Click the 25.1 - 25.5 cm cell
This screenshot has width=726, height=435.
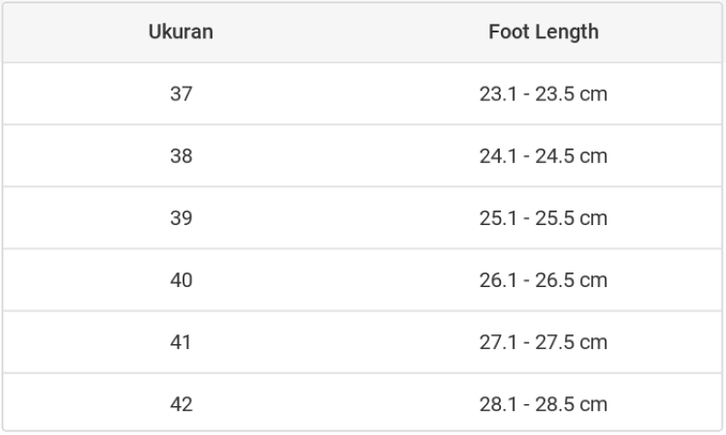click(x=543, y=218)
